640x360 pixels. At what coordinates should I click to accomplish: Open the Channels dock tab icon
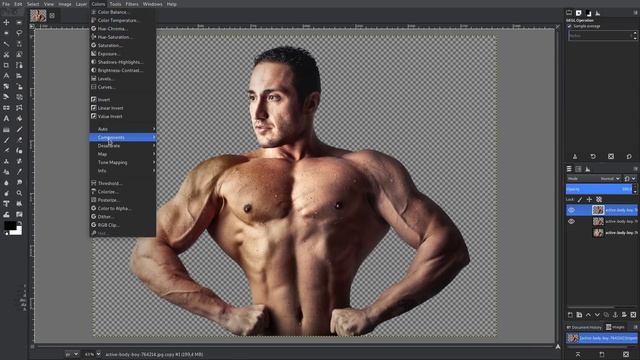(x=578, y=169)
